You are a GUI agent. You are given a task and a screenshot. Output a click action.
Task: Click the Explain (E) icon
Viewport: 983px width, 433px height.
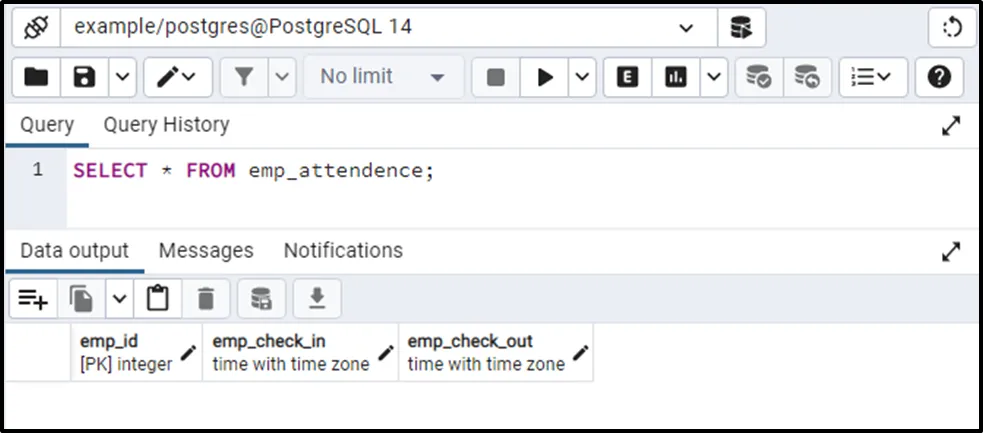click(x=628, y=77)
